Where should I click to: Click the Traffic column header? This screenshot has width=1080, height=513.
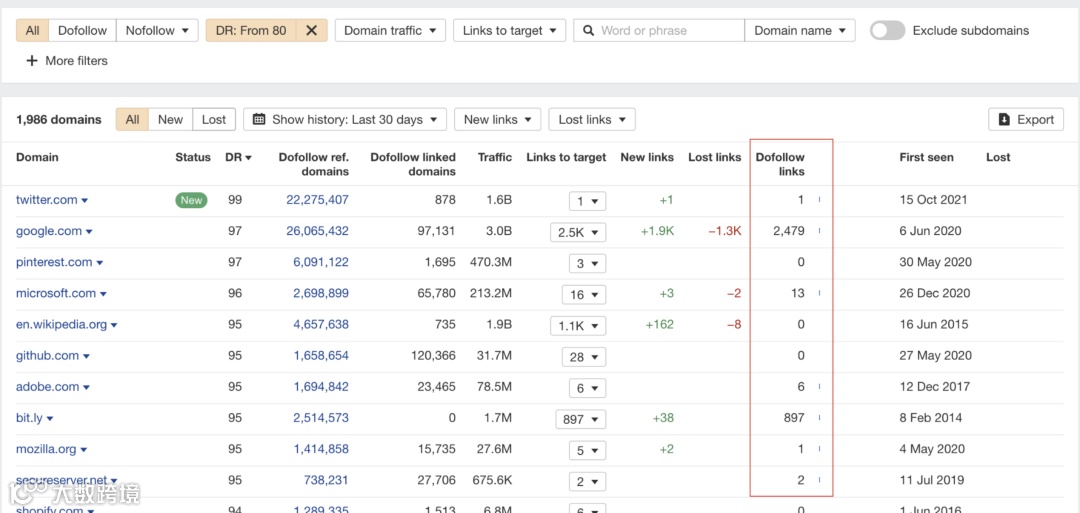coord(495,157)
